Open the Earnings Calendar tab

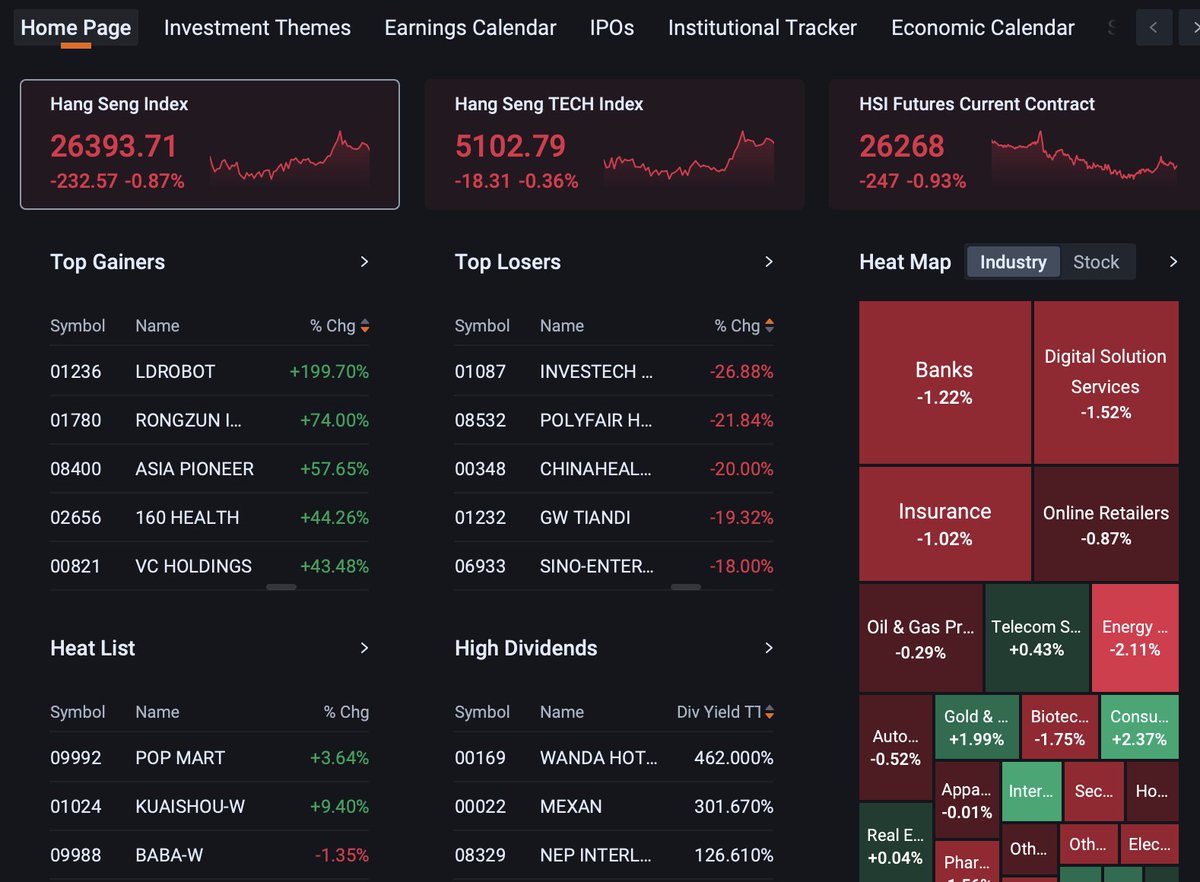coord(470,28)
